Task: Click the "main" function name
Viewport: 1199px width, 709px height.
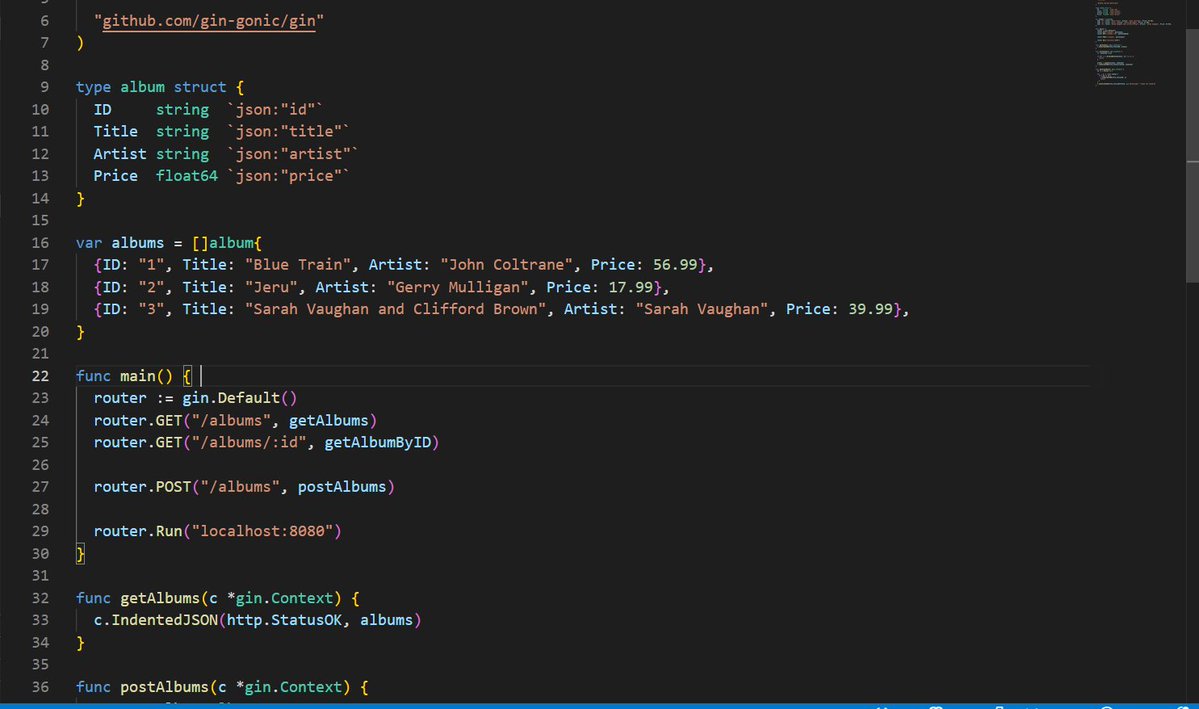Action: tap(138, 376)
